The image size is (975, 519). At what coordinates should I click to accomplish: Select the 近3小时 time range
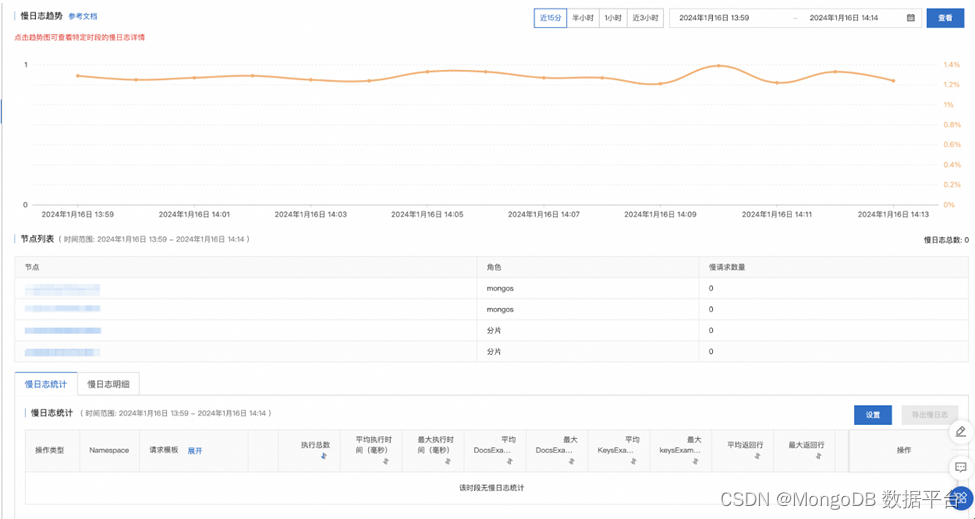(645, 18)
